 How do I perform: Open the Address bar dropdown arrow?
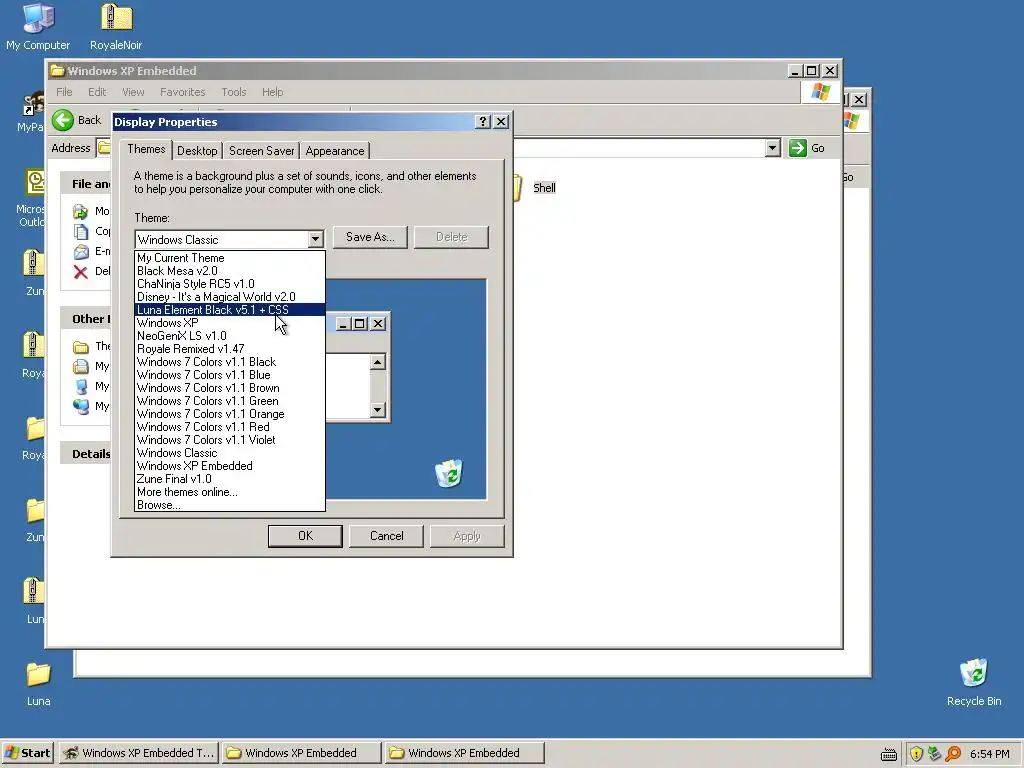point(772,148)
